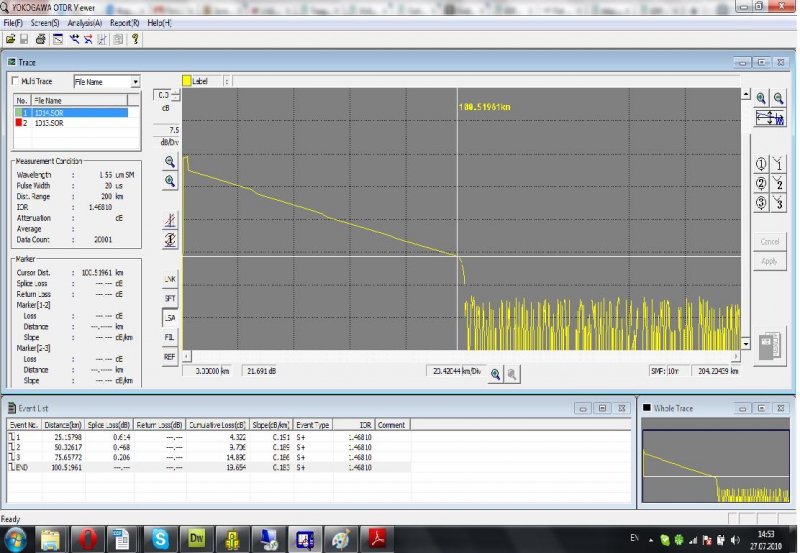Open Skype from the taskbar
800x553 pixels.
(160, 539)
